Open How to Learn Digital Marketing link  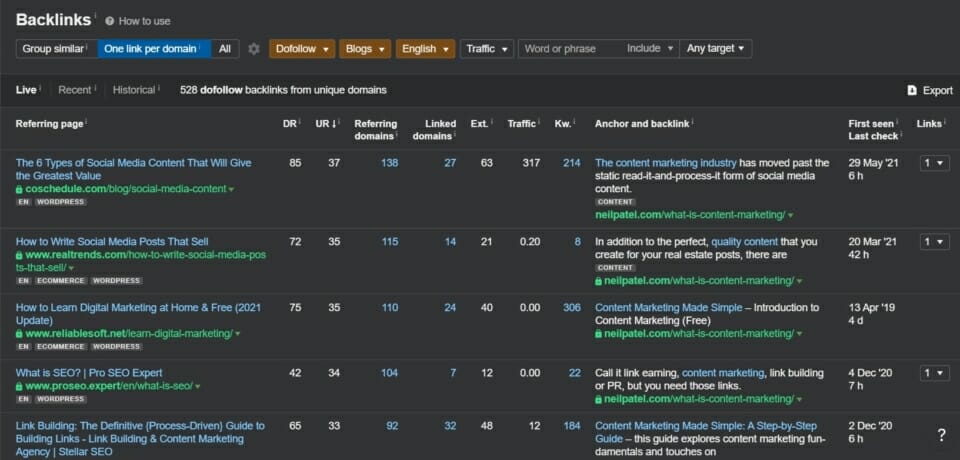[138, 314]
